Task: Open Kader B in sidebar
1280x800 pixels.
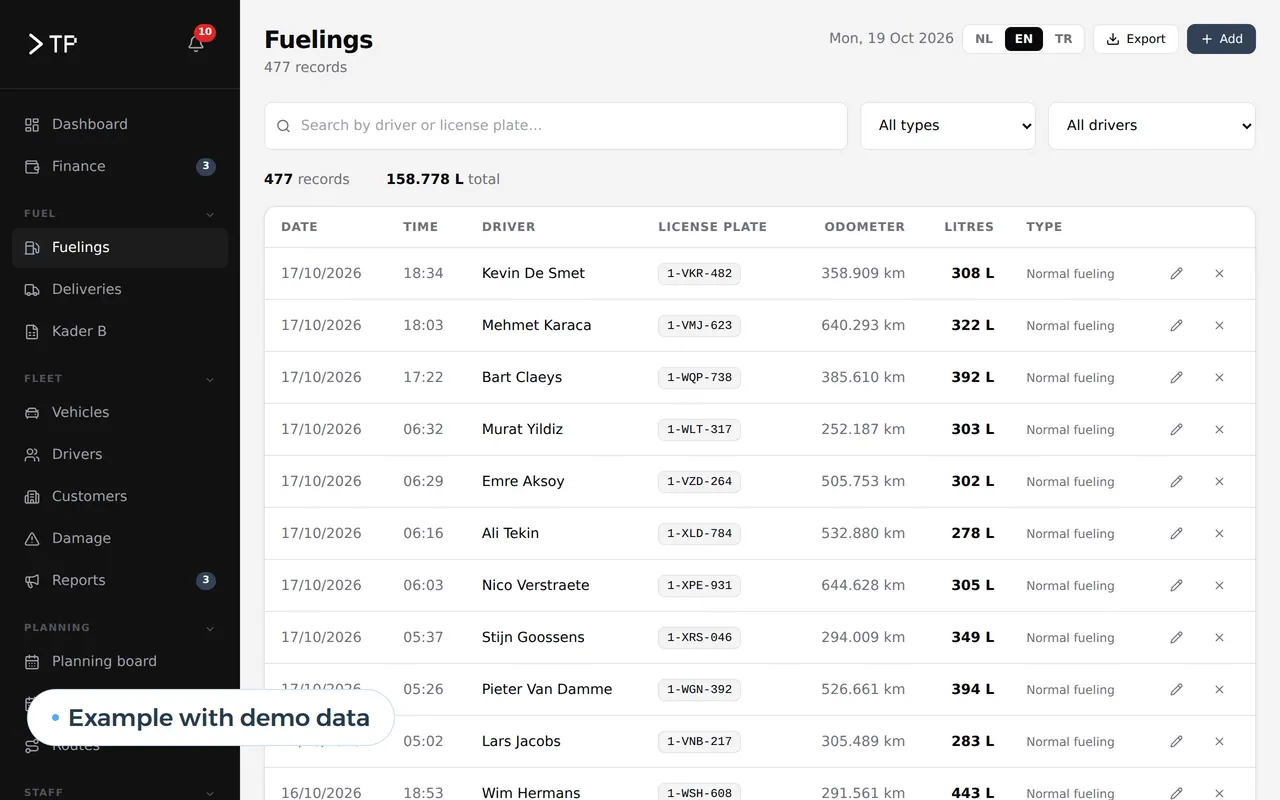Action: pyautogui.click(x=120, y=332)
